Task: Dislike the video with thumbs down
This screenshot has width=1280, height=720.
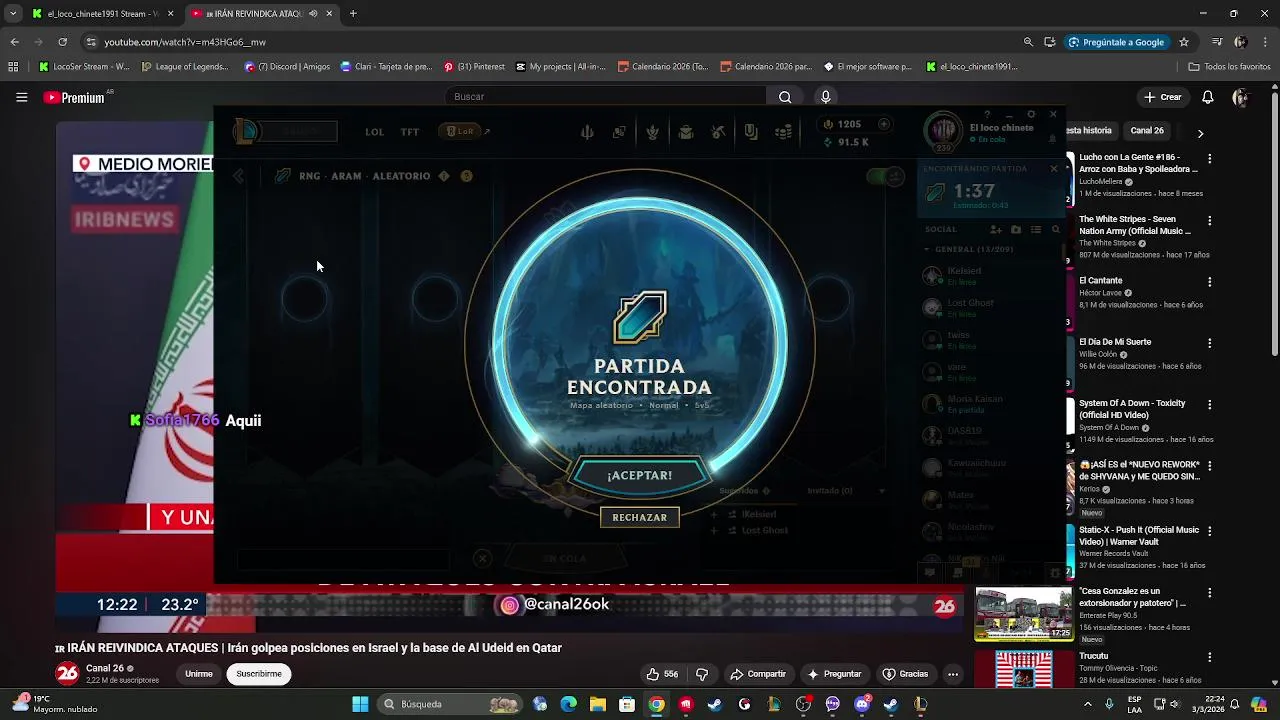Action: pyautogui.click(x=702, y=674)
